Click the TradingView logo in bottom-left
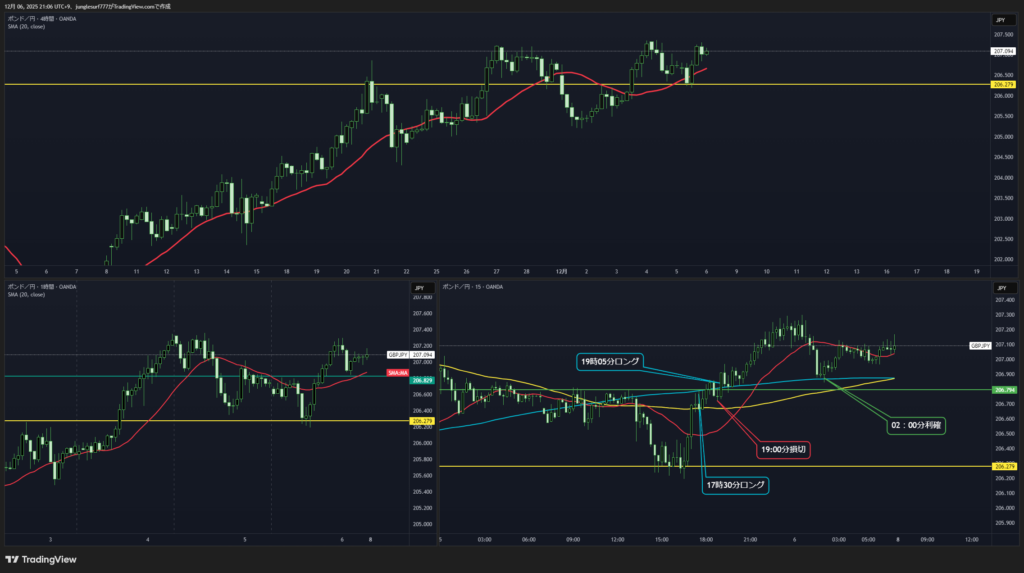Viewport: 1024px width, 573px height. click(41, 560)
